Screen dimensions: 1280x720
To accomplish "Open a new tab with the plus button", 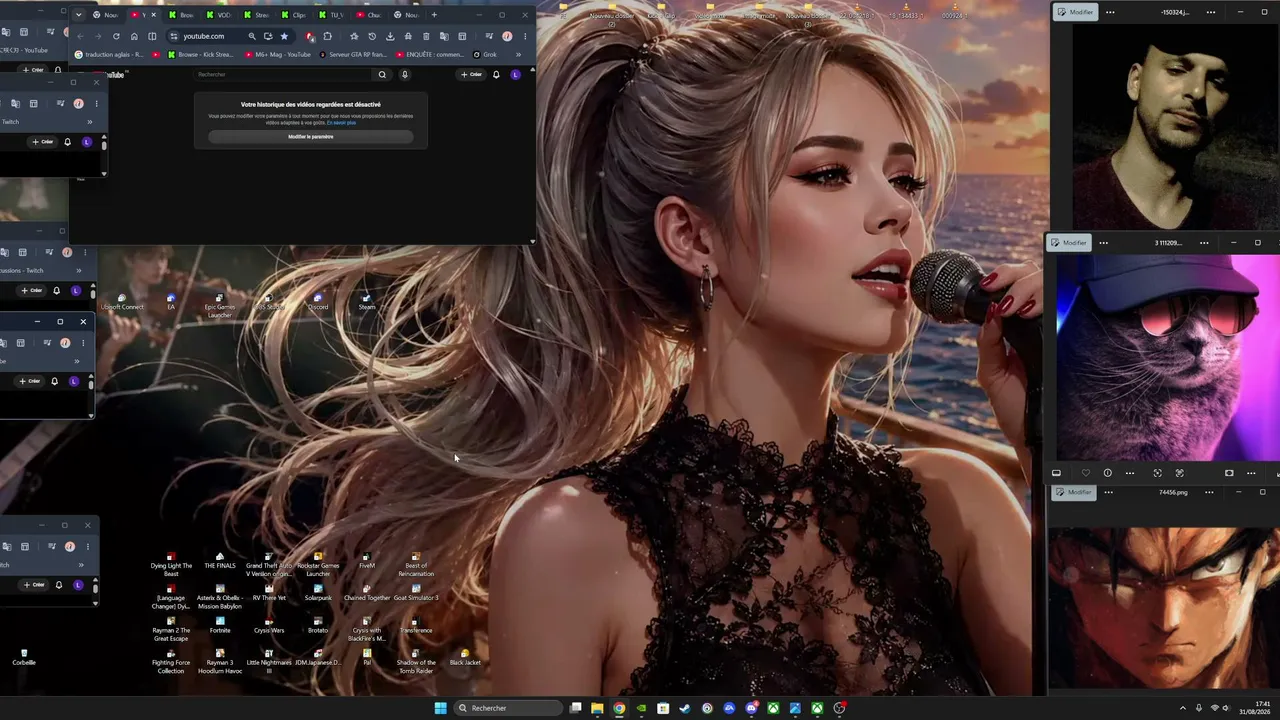I will tap(434, 15).
